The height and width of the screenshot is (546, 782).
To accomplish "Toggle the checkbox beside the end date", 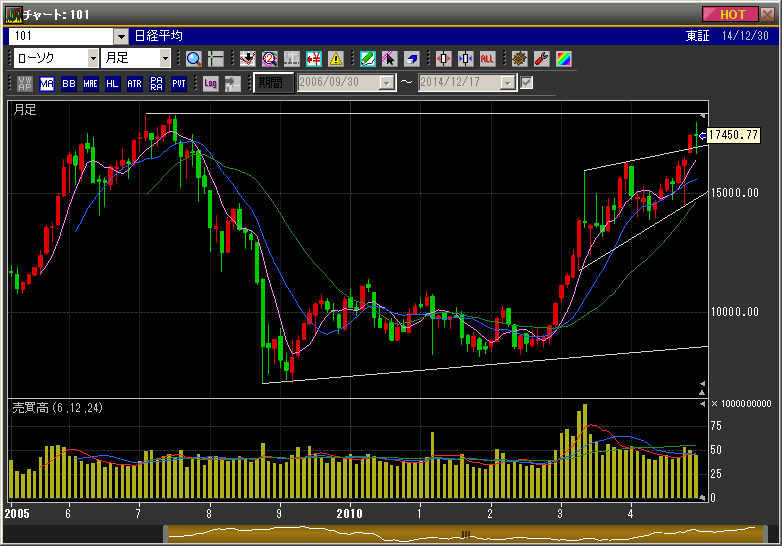I will (527, 83).
